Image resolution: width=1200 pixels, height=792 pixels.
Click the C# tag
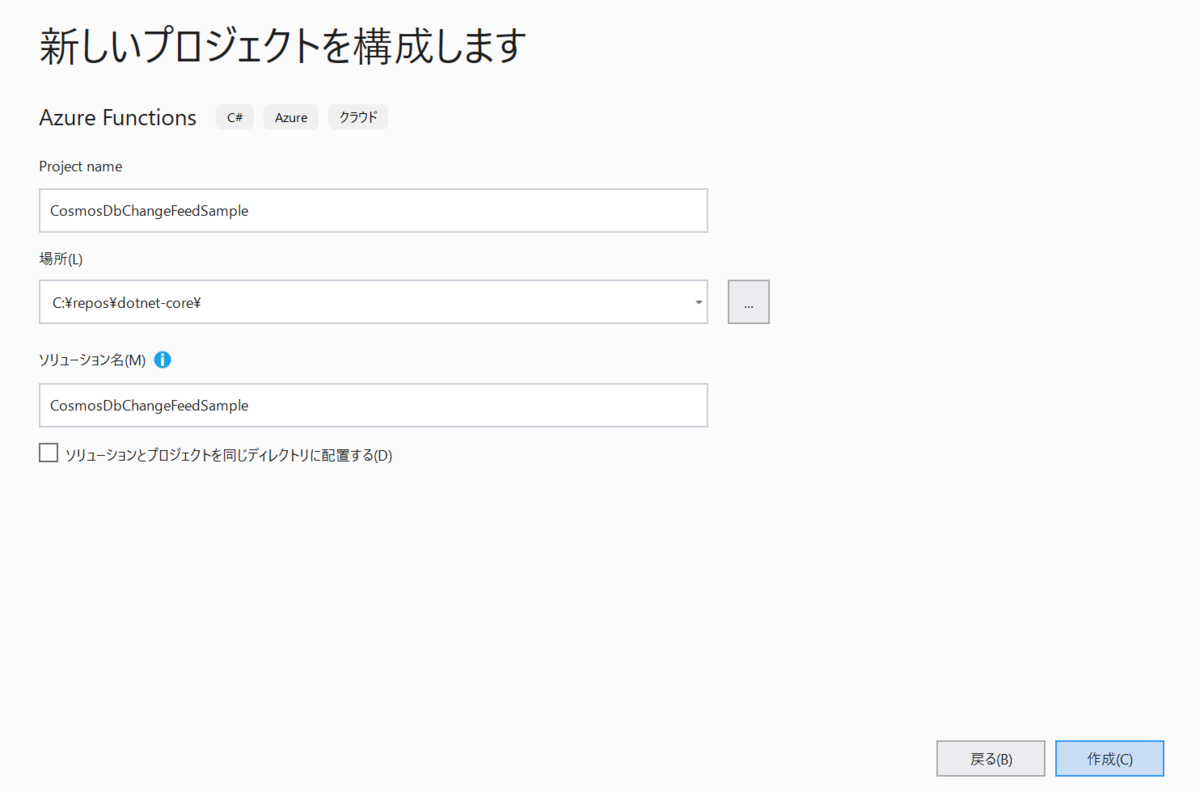point(235,117)
